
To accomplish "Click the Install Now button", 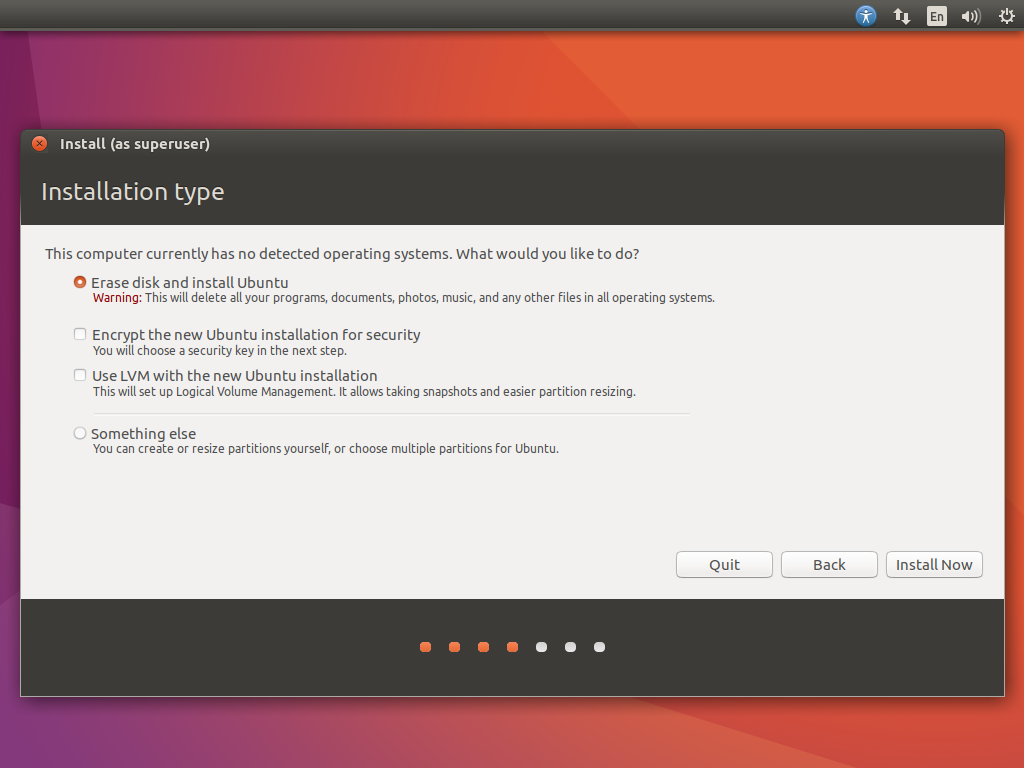I will 934,565.
